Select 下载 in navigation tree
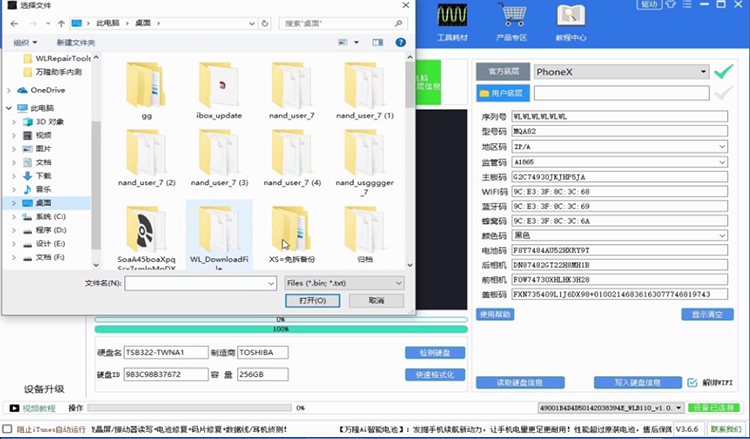The height and width of the screenshot is (439, 750). pos(43,176)
